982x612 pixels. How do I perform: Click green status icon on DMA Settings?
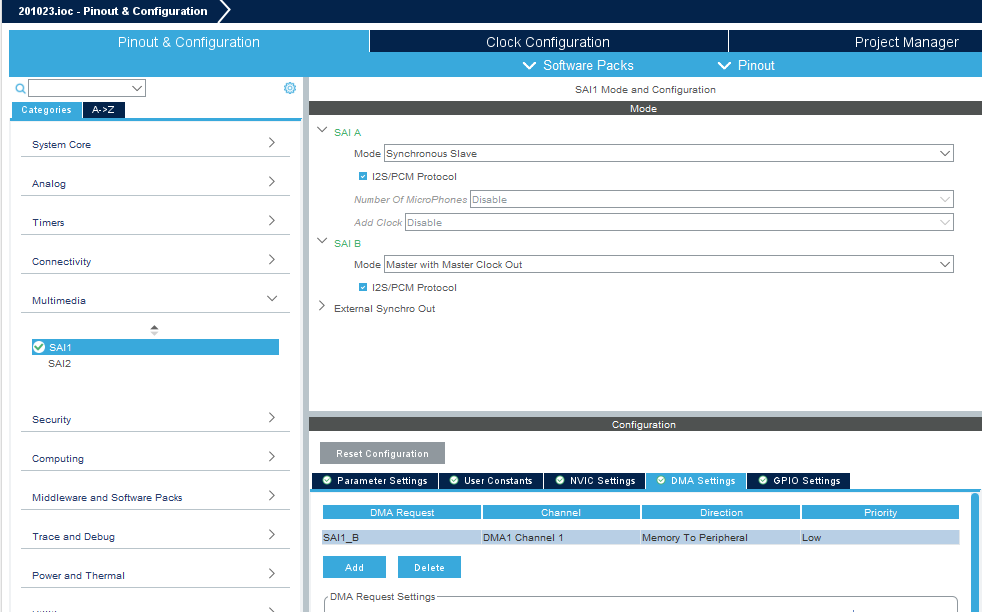click(x=660, y=481)
